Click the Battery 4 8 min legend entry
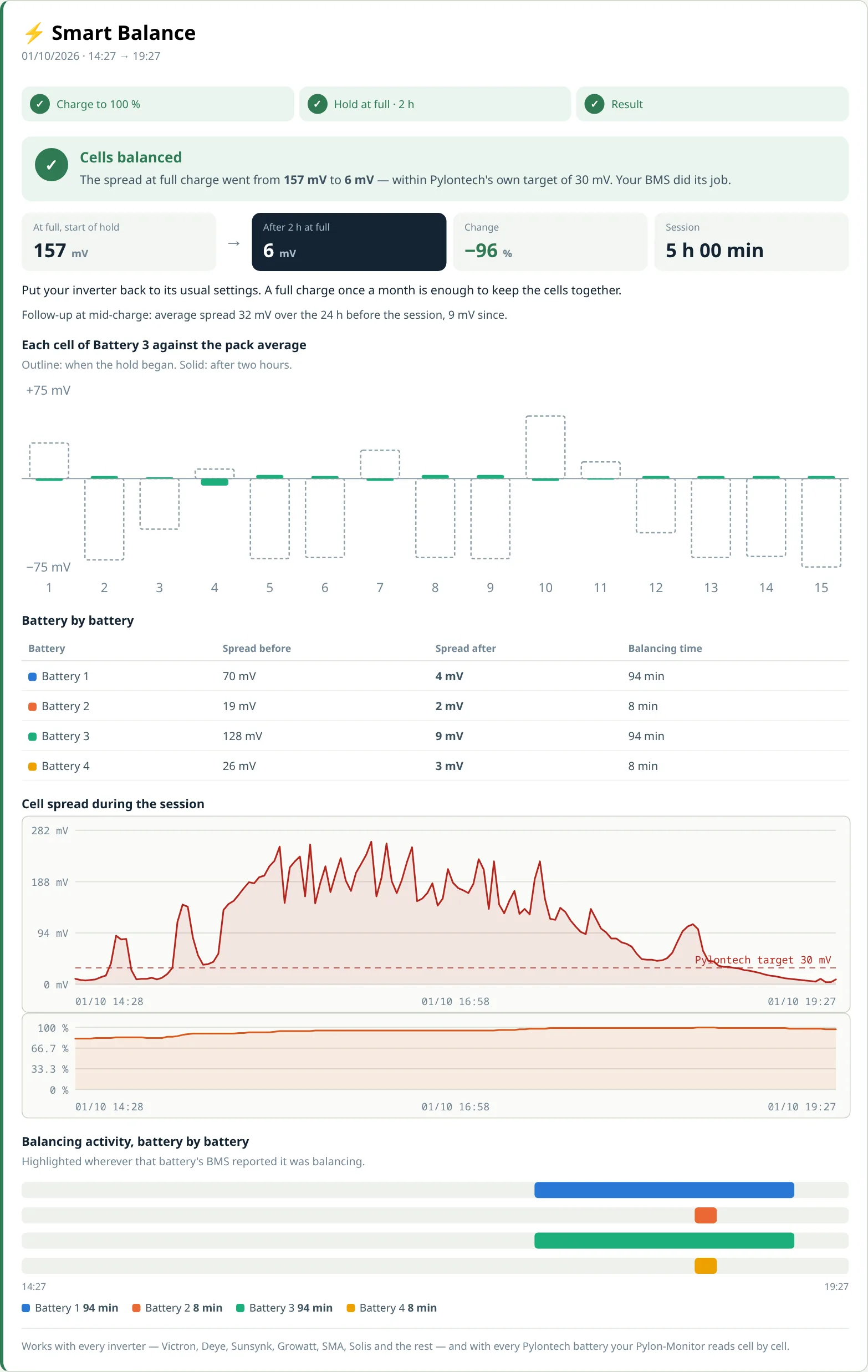Viewport: 868px width, 1372px height. 392,1308
